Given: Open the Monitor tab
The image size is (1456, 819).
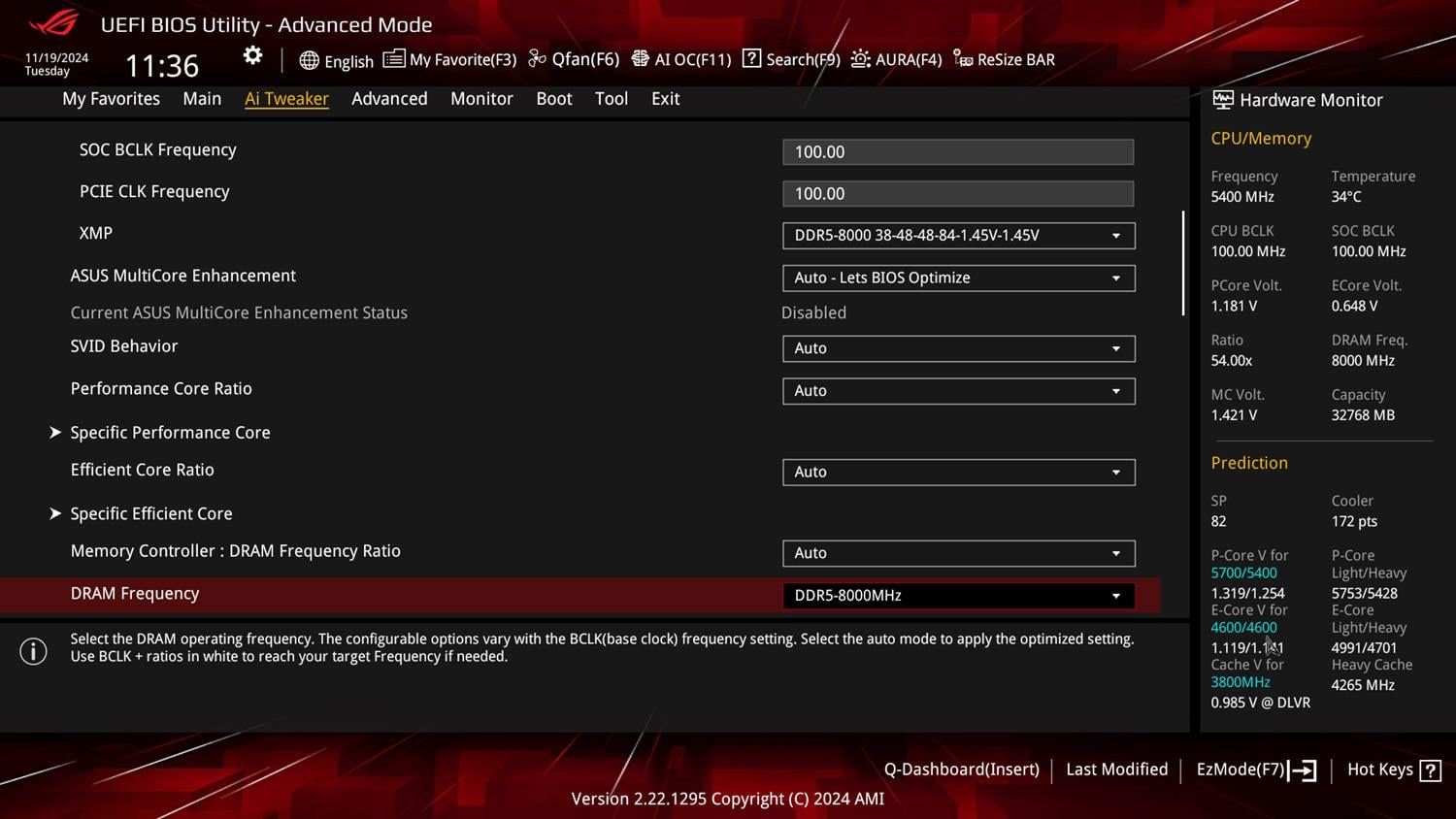Looking at the screenshot, I should [x=481, y=99].
